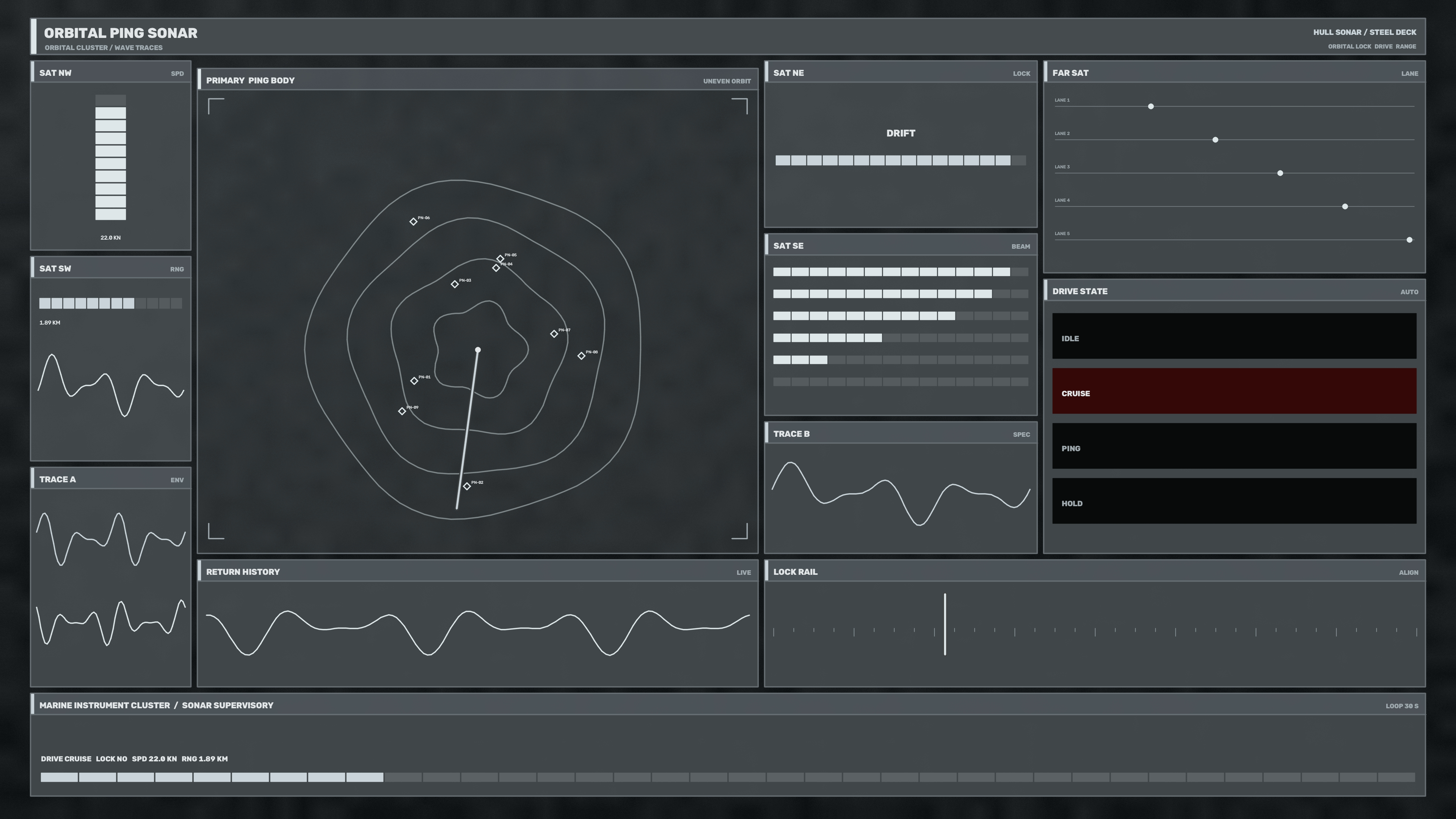This screenshot has width=1456, height=819.
Task: Click the empty sixth beam bar in SAT SE
Action: pyautogui.click(x=901, y=382)
